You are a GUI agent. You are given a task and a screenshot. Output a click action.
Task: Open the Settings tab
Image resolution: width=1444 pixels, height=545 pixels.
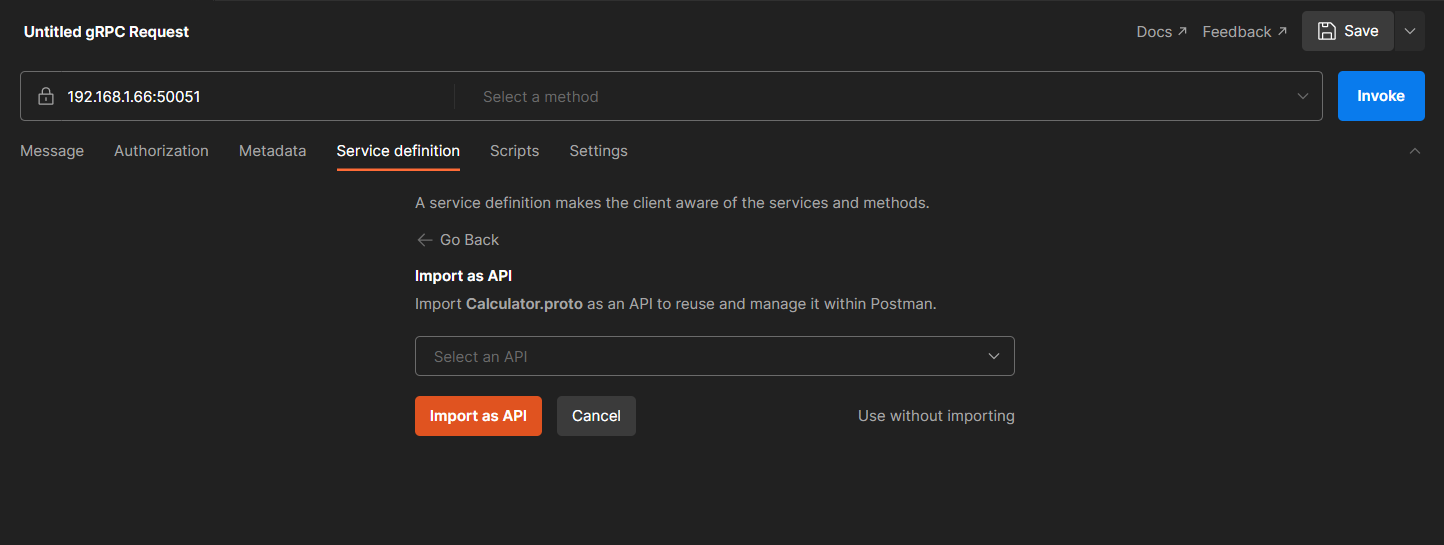coord(598,151)
